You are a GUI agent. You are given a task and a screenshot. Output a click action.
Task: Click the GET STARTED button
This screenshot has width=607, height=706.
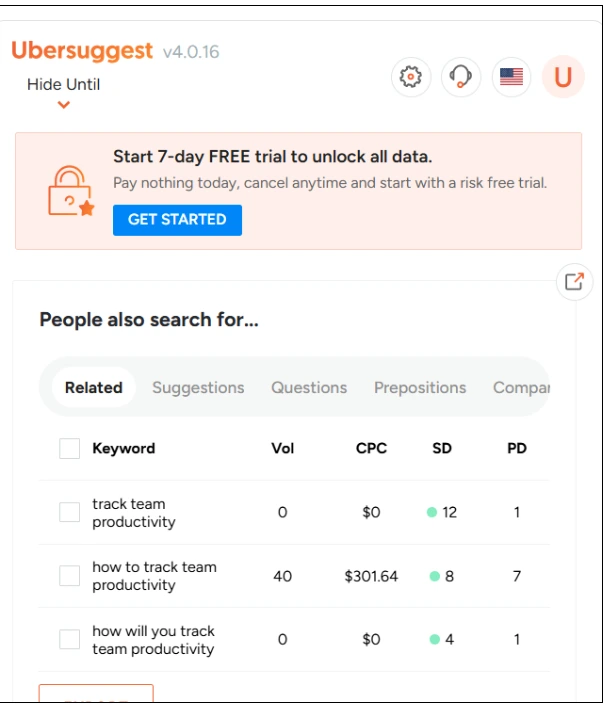177,220
